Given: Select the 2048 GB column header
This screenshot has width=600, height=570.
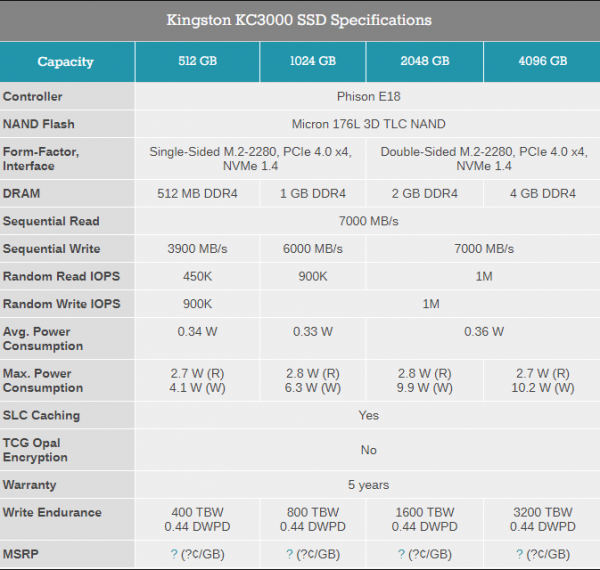Looking at the screenshot, I should tap(425, 61).
